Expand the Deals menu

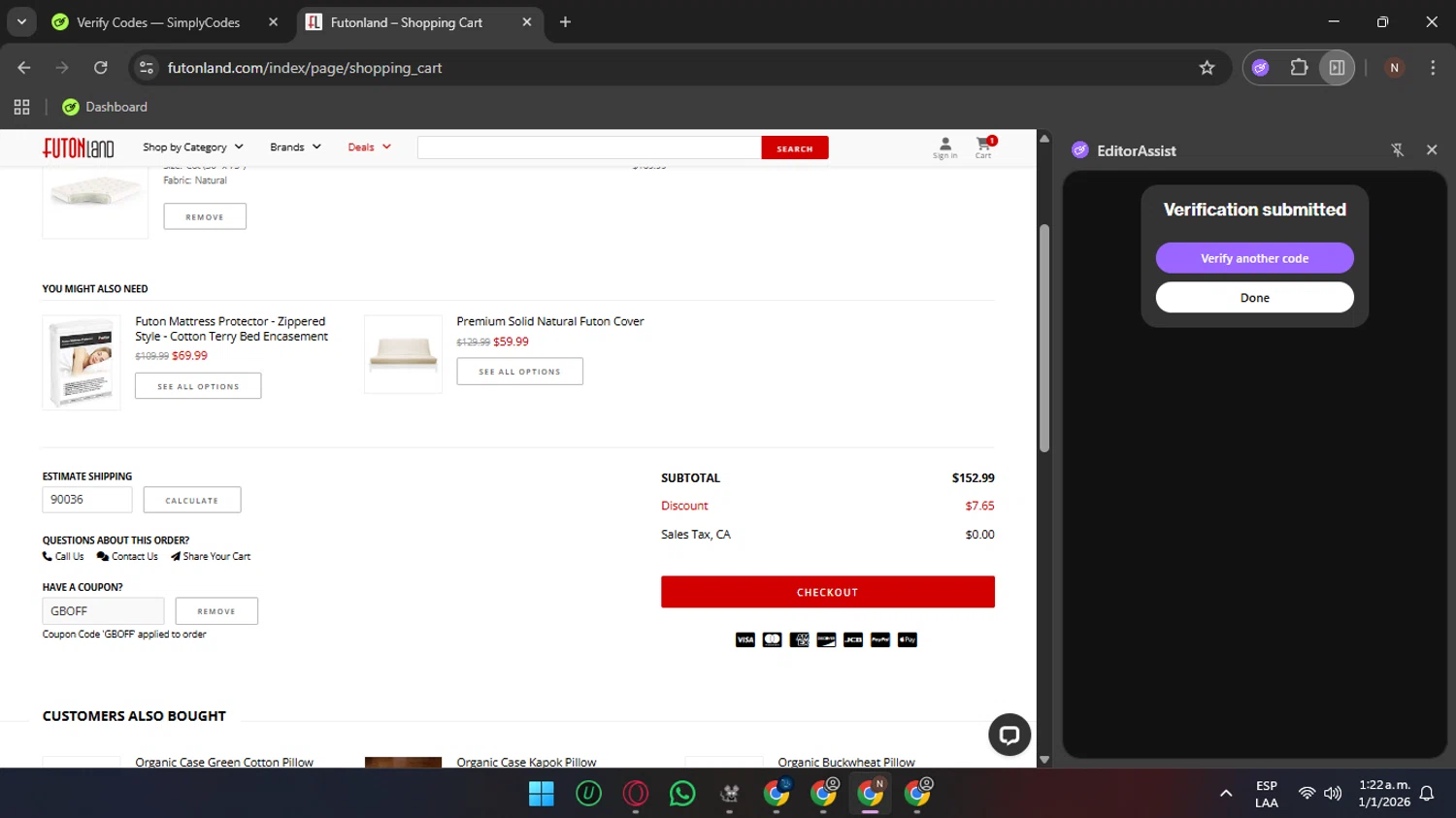point(369,147)
